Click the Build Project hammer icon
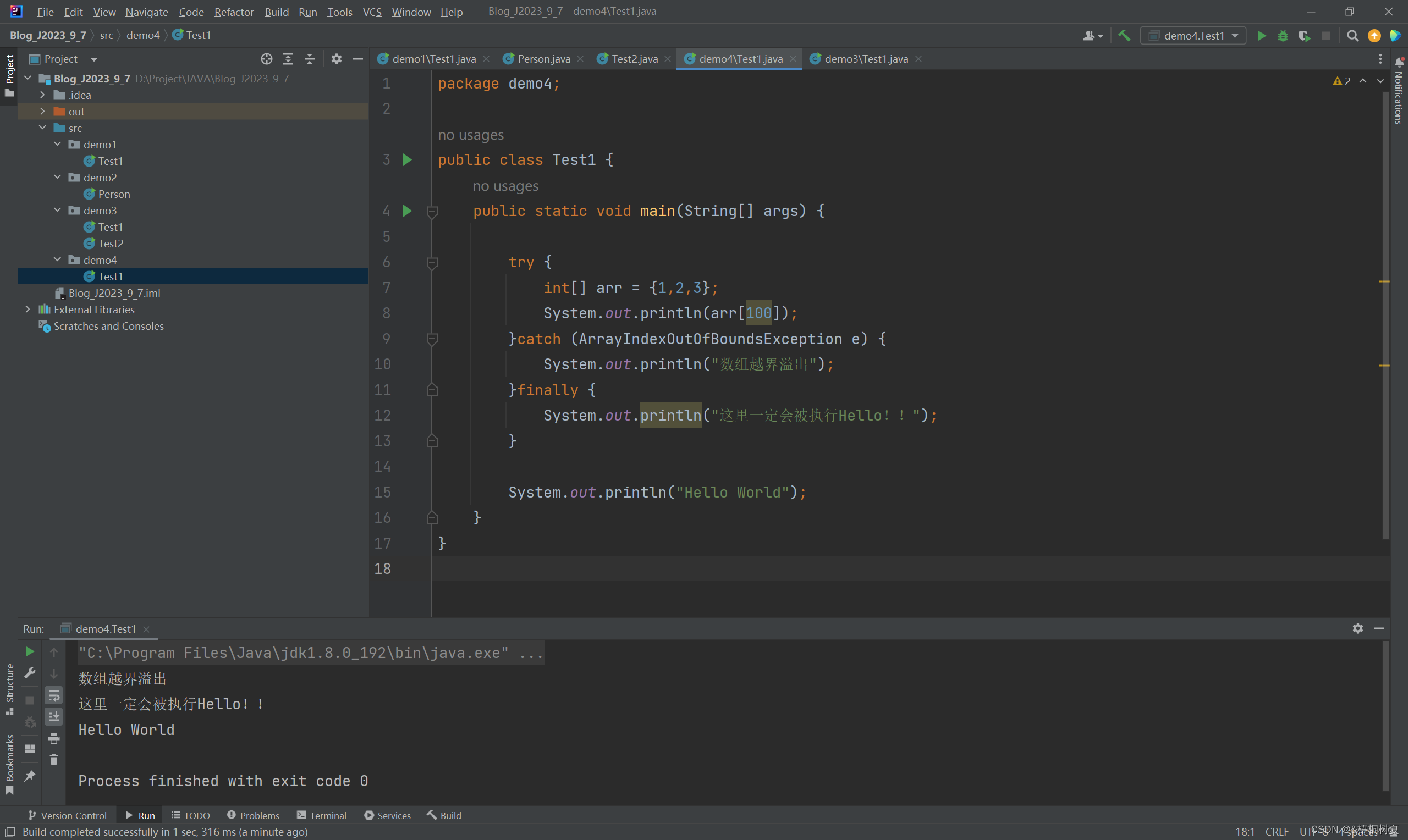 coord(1124,36)
